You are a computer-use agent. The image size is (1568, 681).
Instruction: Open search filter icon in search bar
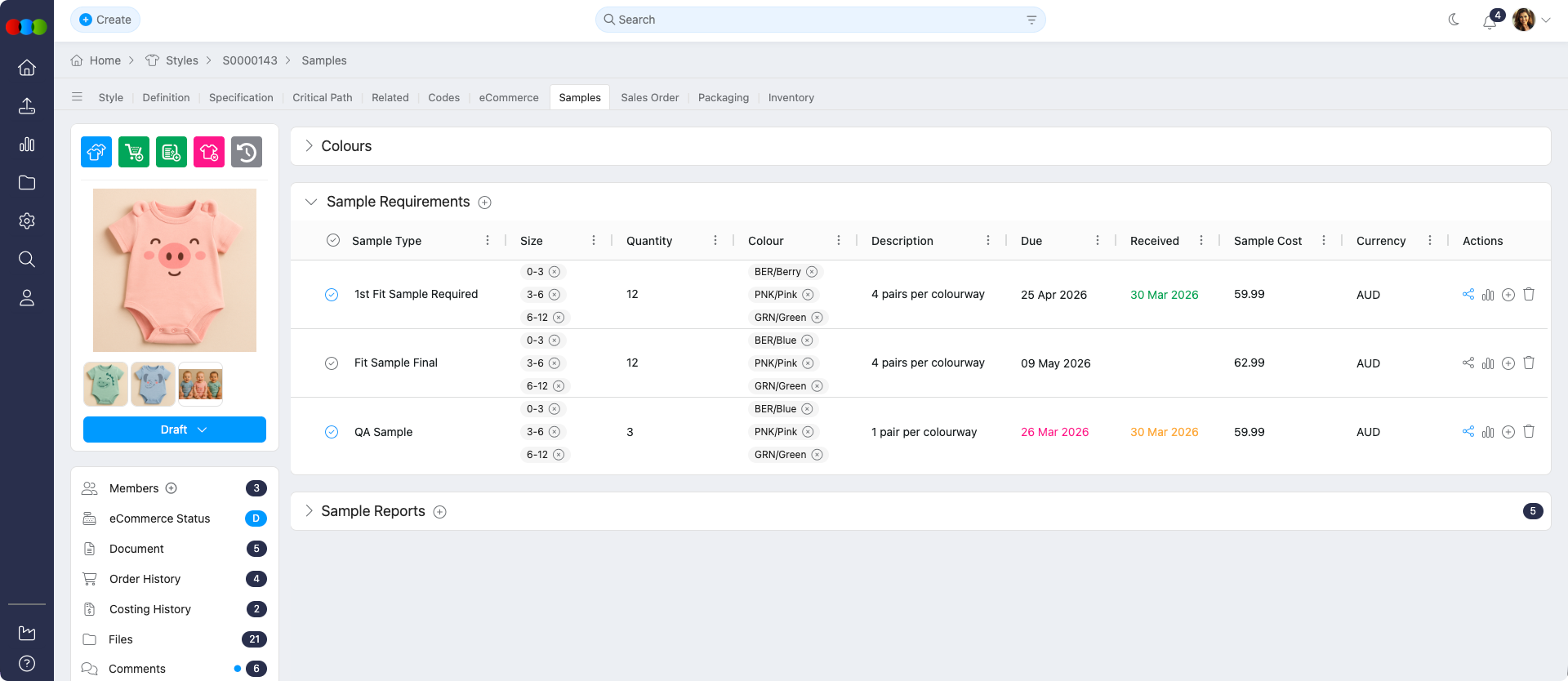click(1031, 20)
